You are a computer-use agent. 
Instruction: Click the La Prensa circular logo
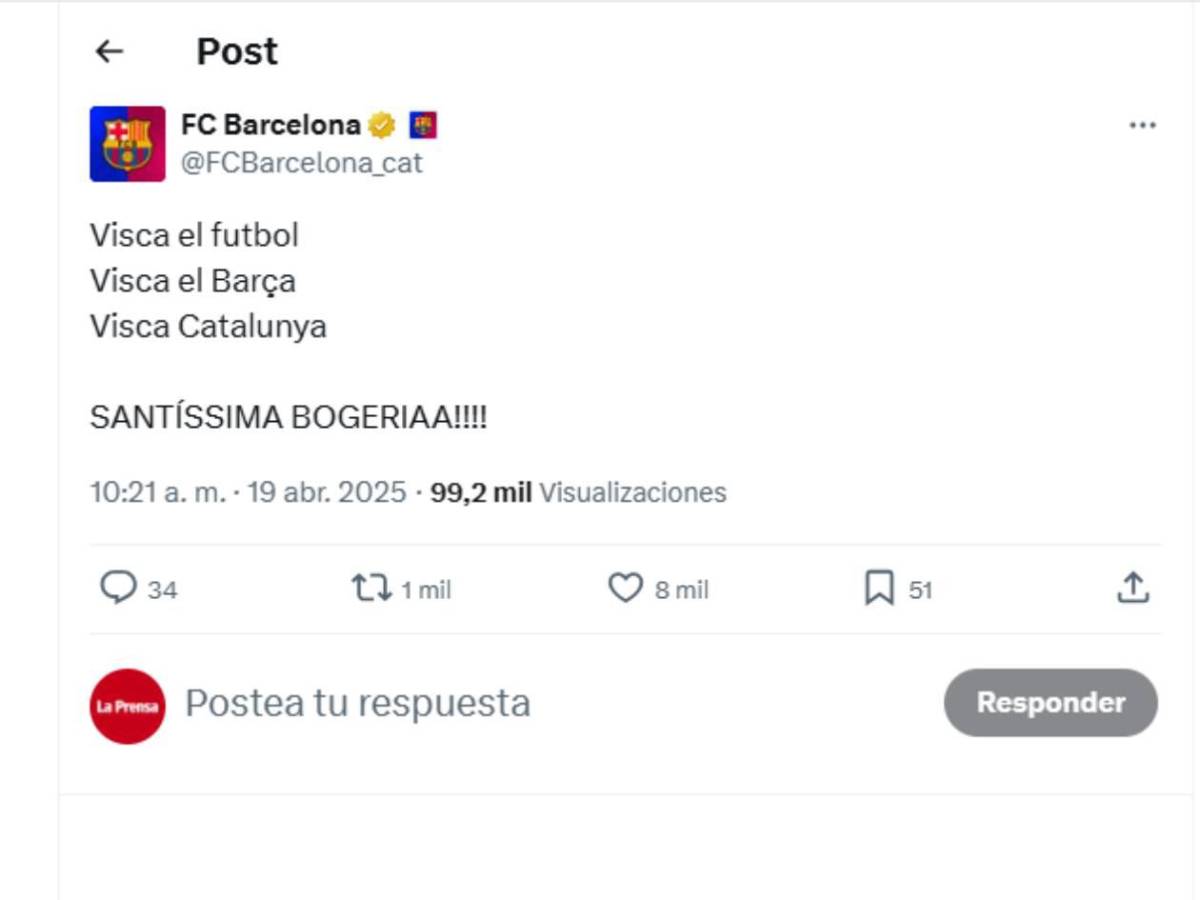128,703
